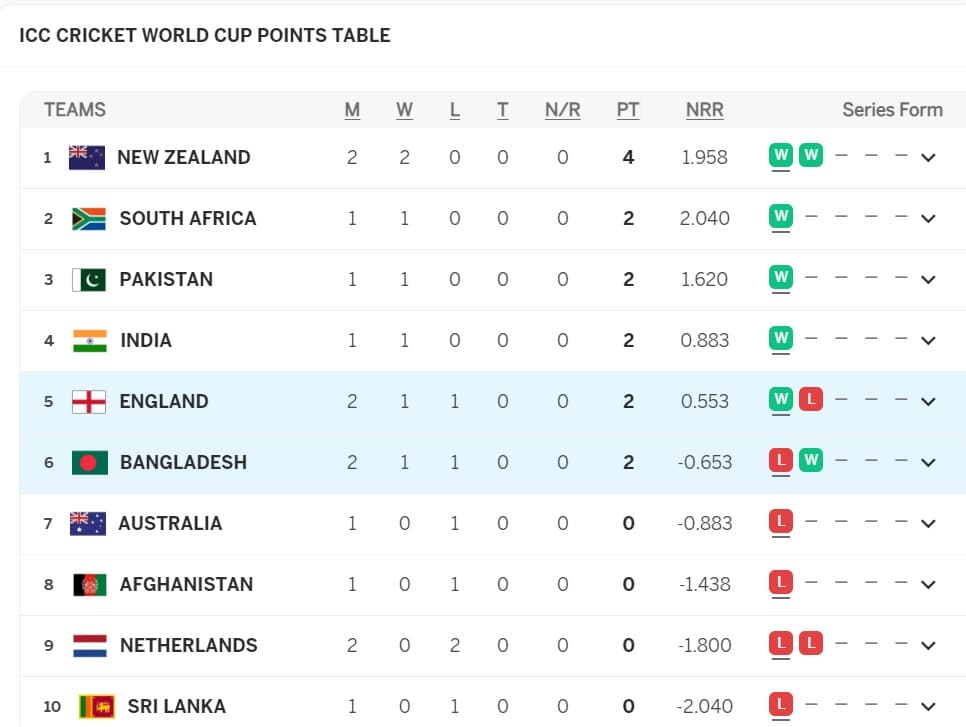Open the SOUTH AFRICA team name link
The image size is (966, 727).
[188, 219]
